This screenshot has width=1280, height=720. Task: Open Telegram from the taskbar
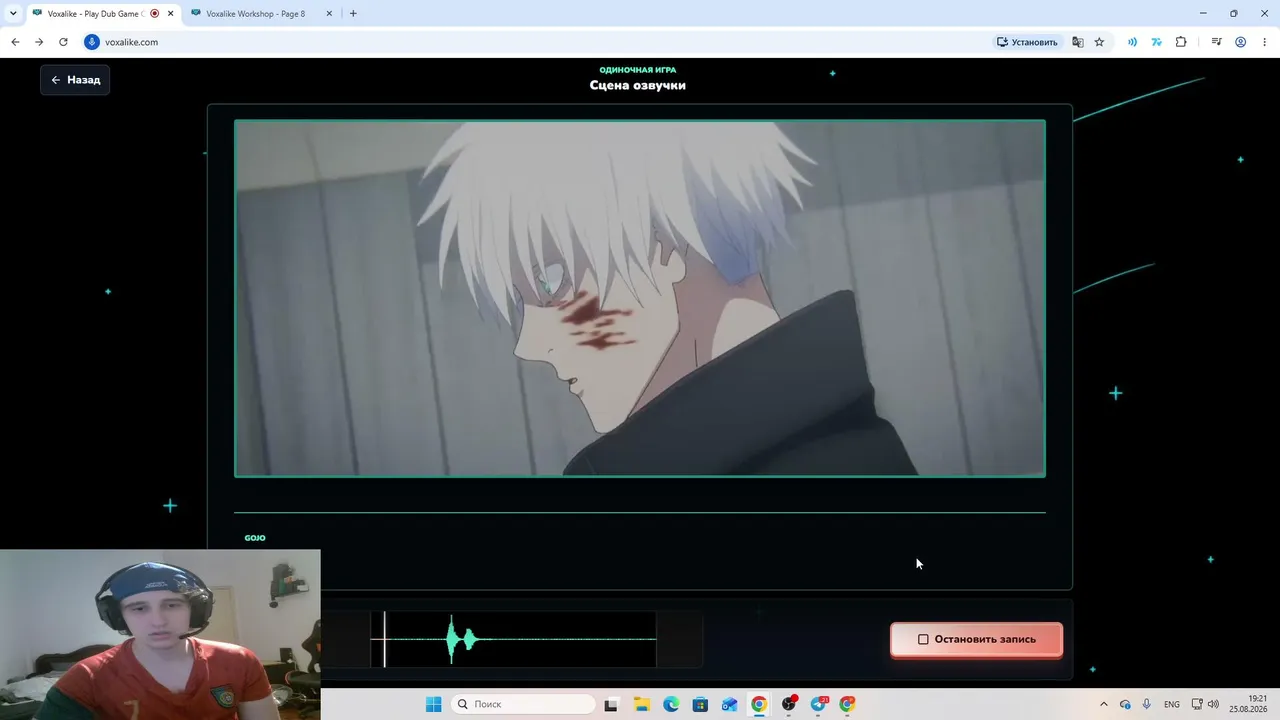coord(819,704)
